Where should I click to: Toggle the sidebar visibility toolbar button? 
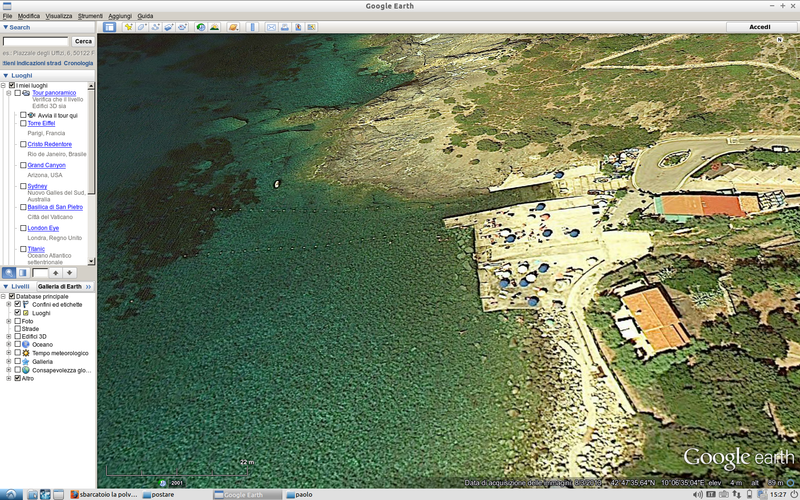pyautogui.click(x=109, y=27)
